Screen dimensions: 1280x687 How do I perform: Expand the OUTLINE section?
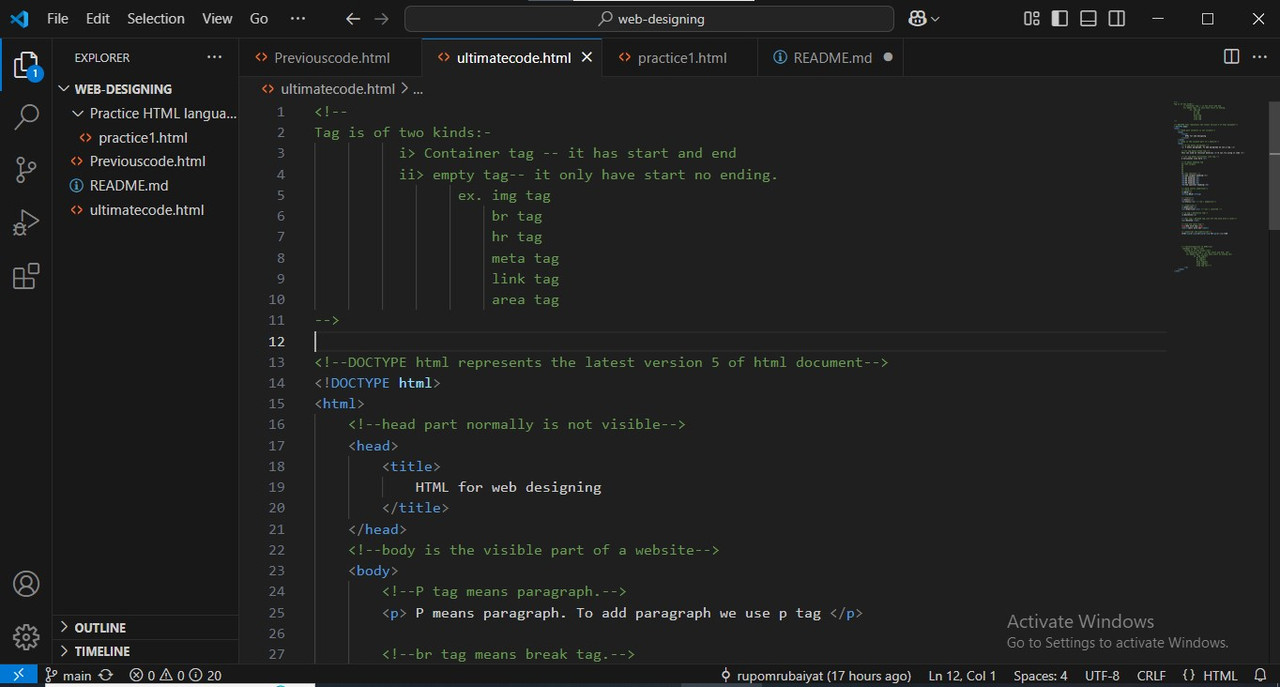(x=146, y=627)
